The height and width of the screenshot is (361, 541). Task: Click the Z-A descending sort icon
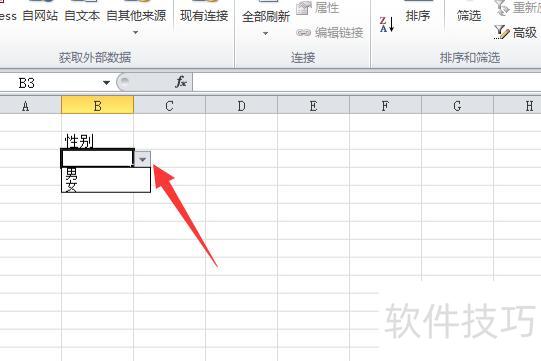386,25
